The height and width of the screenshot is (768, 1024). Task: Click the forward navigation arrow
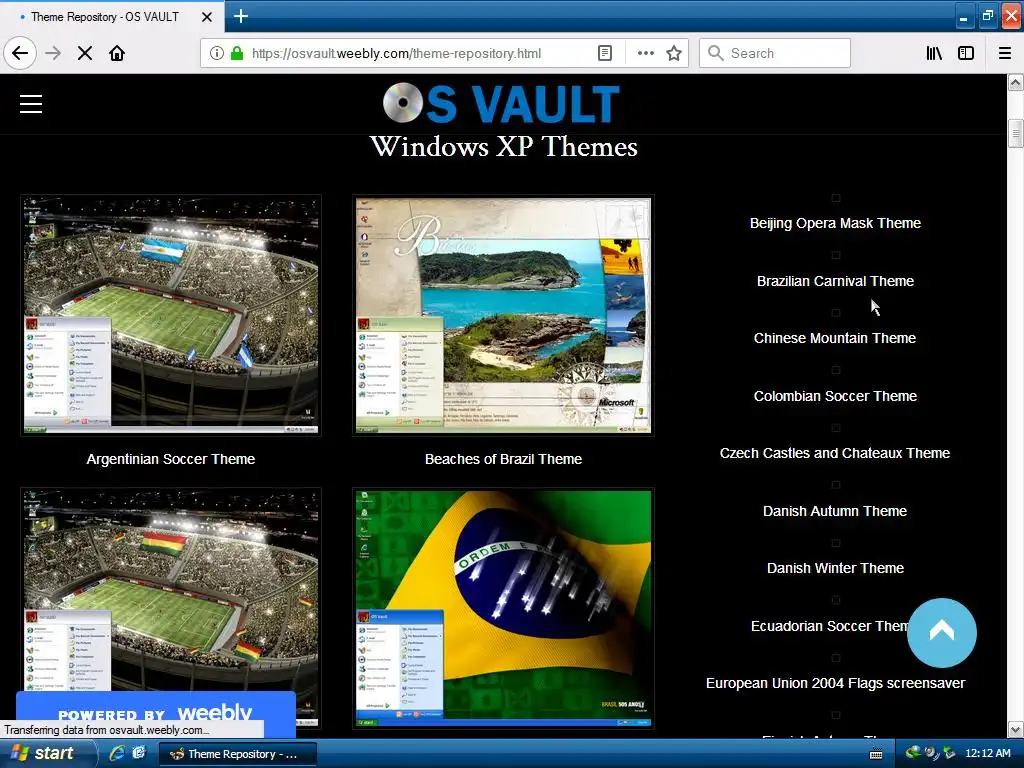click(x=53, y=53)
